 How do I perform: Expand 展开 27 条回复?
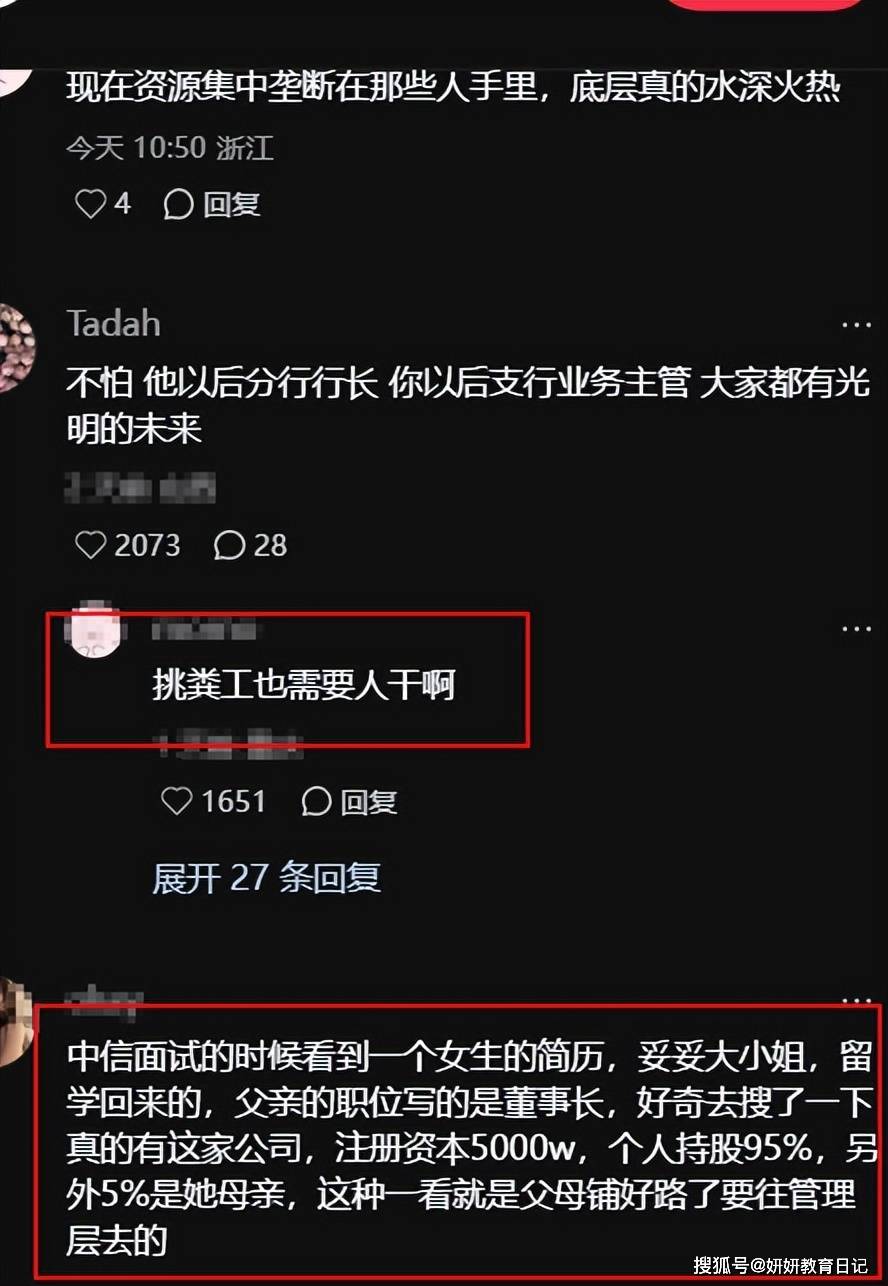(266, 877)
